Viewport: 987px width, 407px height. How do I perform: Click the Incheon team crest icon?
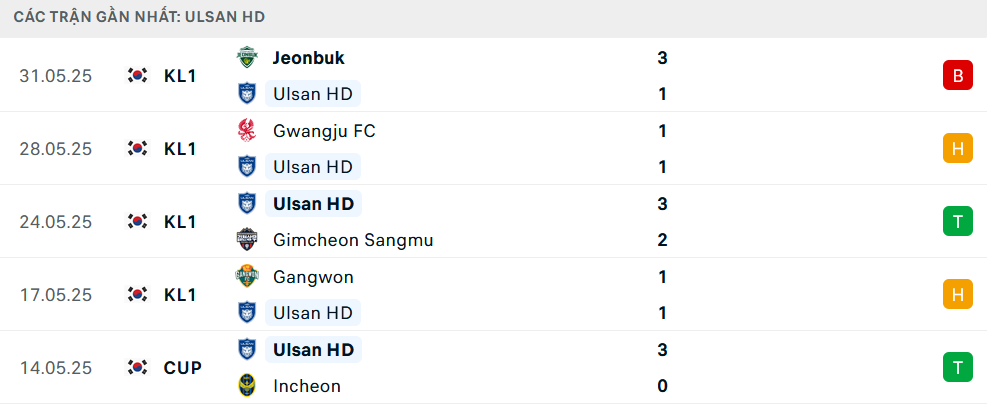click(x=247, y=386)
